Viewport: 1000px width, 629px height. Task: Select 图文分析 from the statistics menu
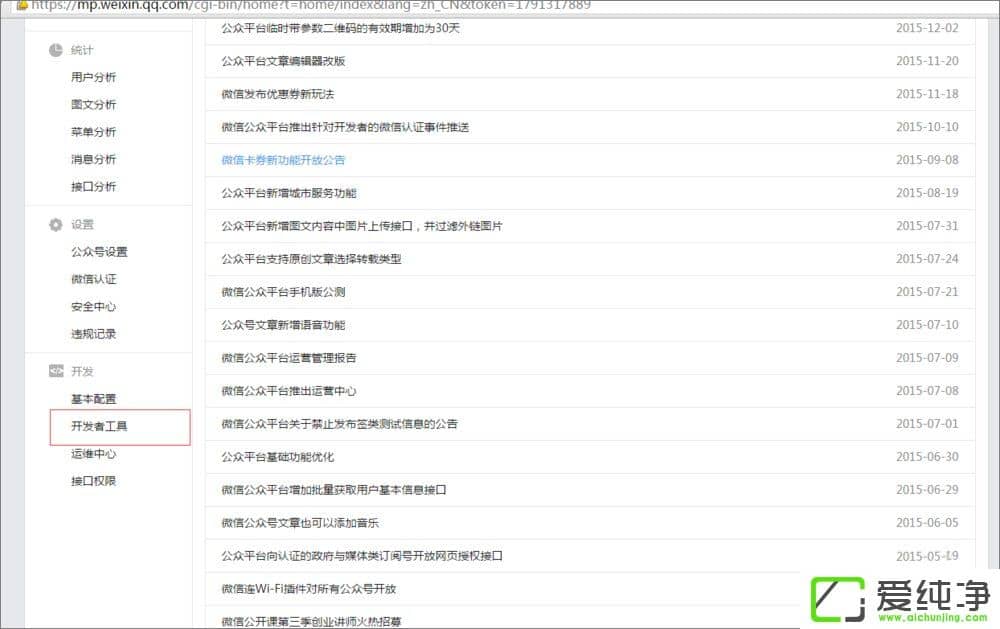[x=93, y=105]
